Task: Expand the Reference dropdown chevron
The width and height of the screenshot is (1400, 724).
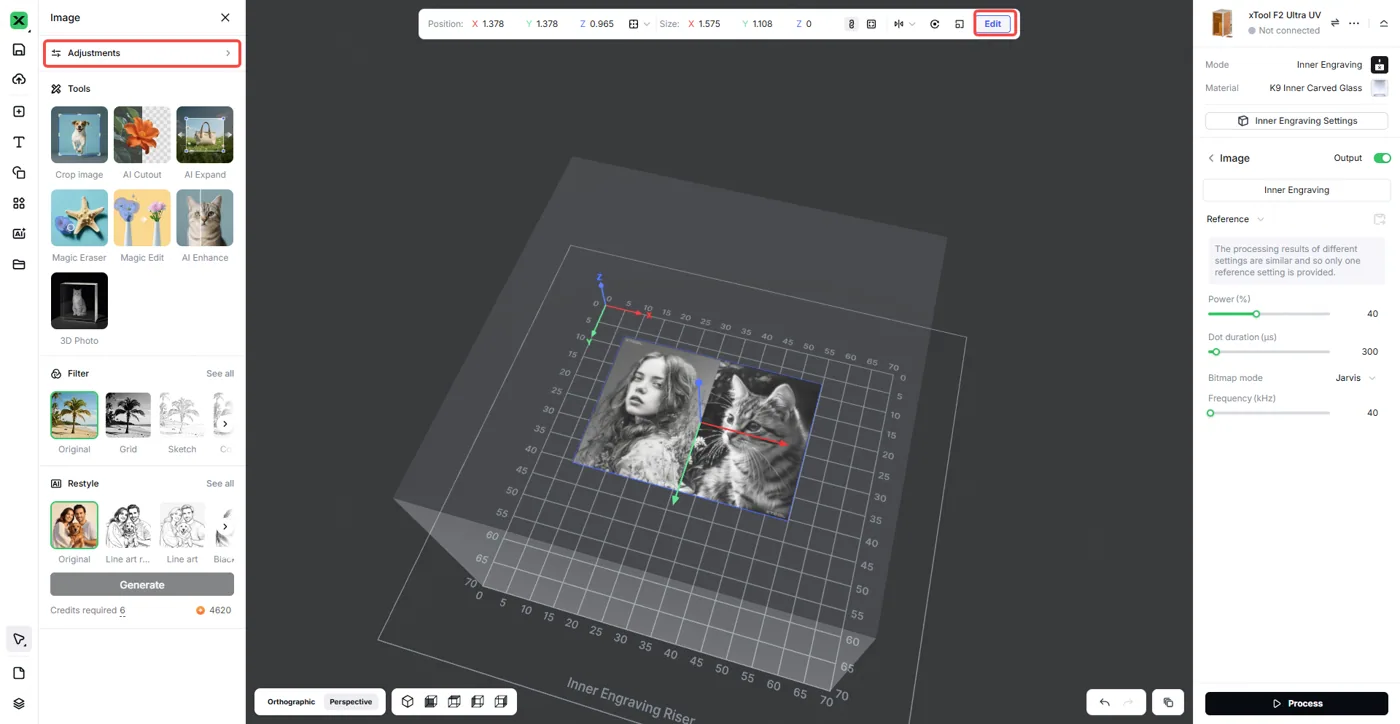Action: pos(1260,219)
